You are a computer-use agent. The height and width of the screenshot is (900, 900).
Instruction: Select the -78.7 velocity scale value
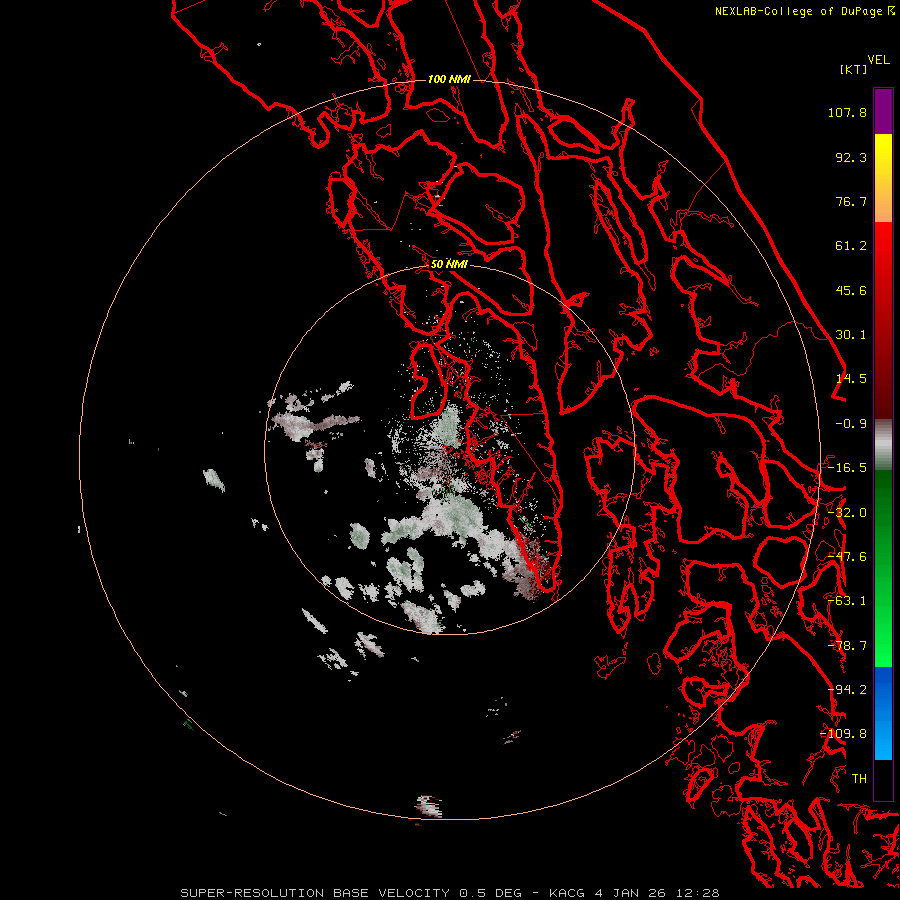pos(847,646)
